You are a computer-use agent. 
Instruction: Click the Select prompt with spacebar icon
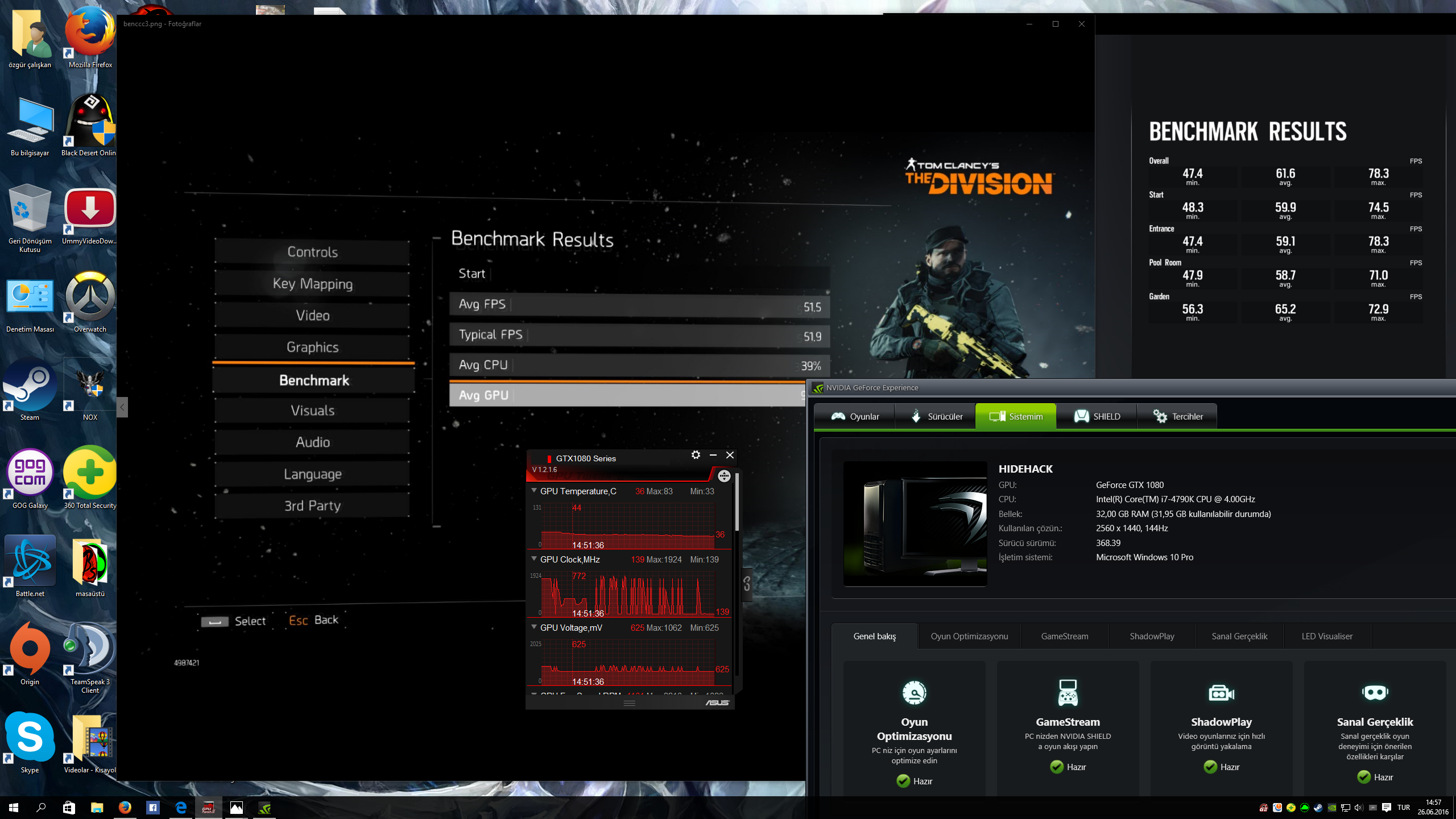[x=233, y=621]
